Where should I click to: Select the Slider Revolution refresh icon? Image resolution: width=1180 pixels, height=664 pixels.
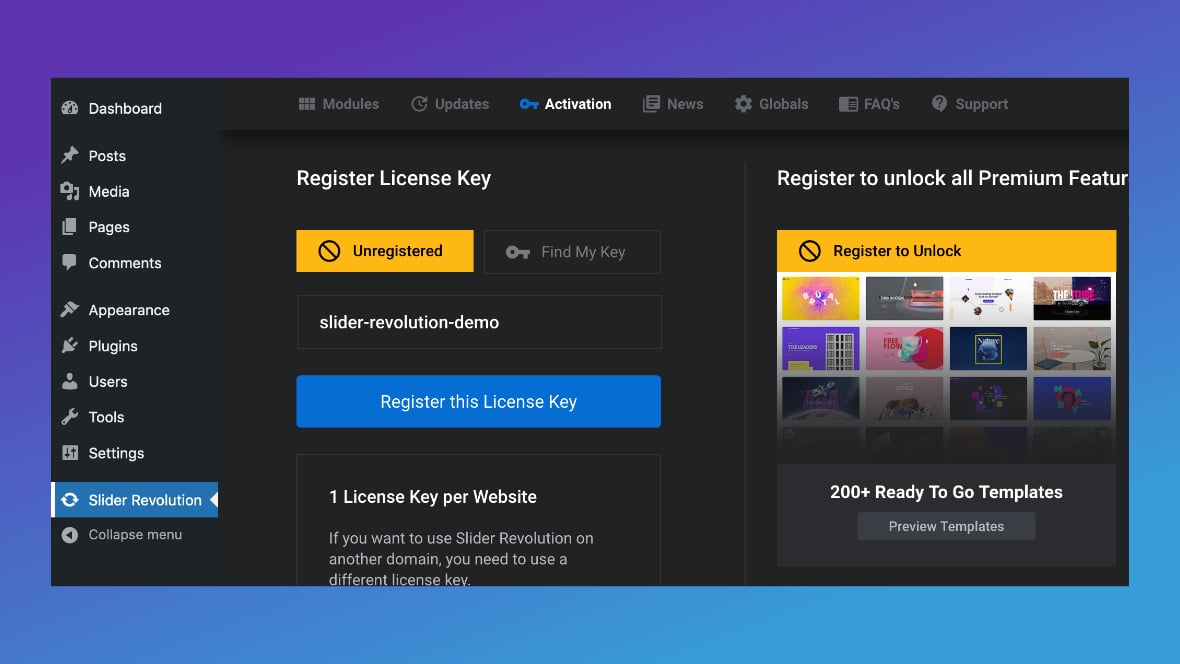tap(70, 500)
